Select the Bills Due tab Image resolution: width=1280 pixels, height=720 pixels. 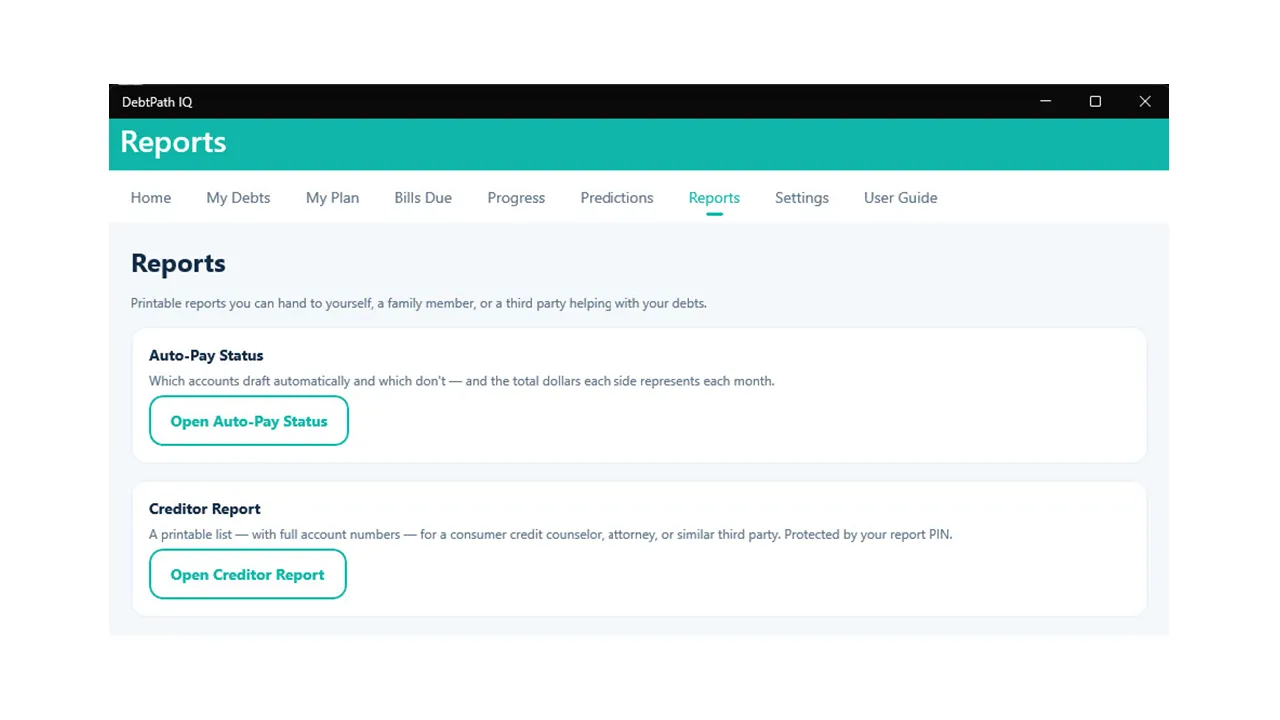(423, 198)
